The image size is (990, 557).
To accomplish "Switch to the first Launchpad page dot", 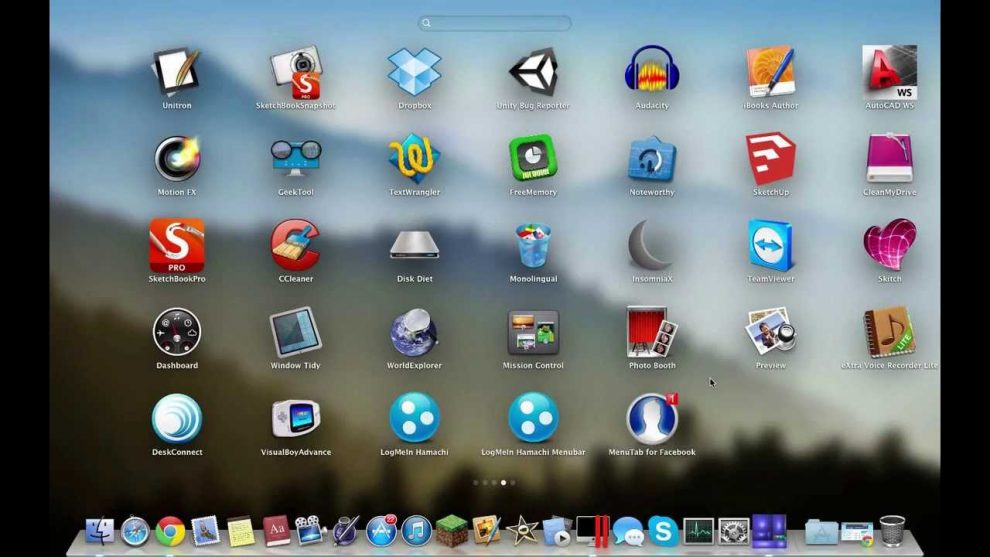I will click(476, 483).
